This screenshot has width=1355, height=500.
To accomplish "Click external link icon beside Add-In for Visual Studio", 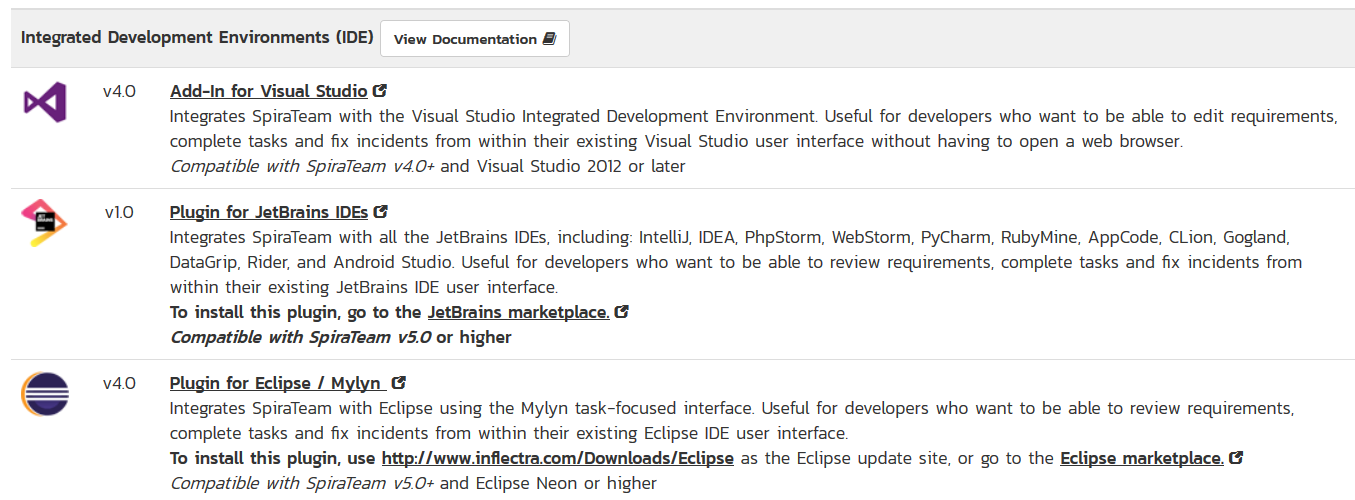I will 379,91.
